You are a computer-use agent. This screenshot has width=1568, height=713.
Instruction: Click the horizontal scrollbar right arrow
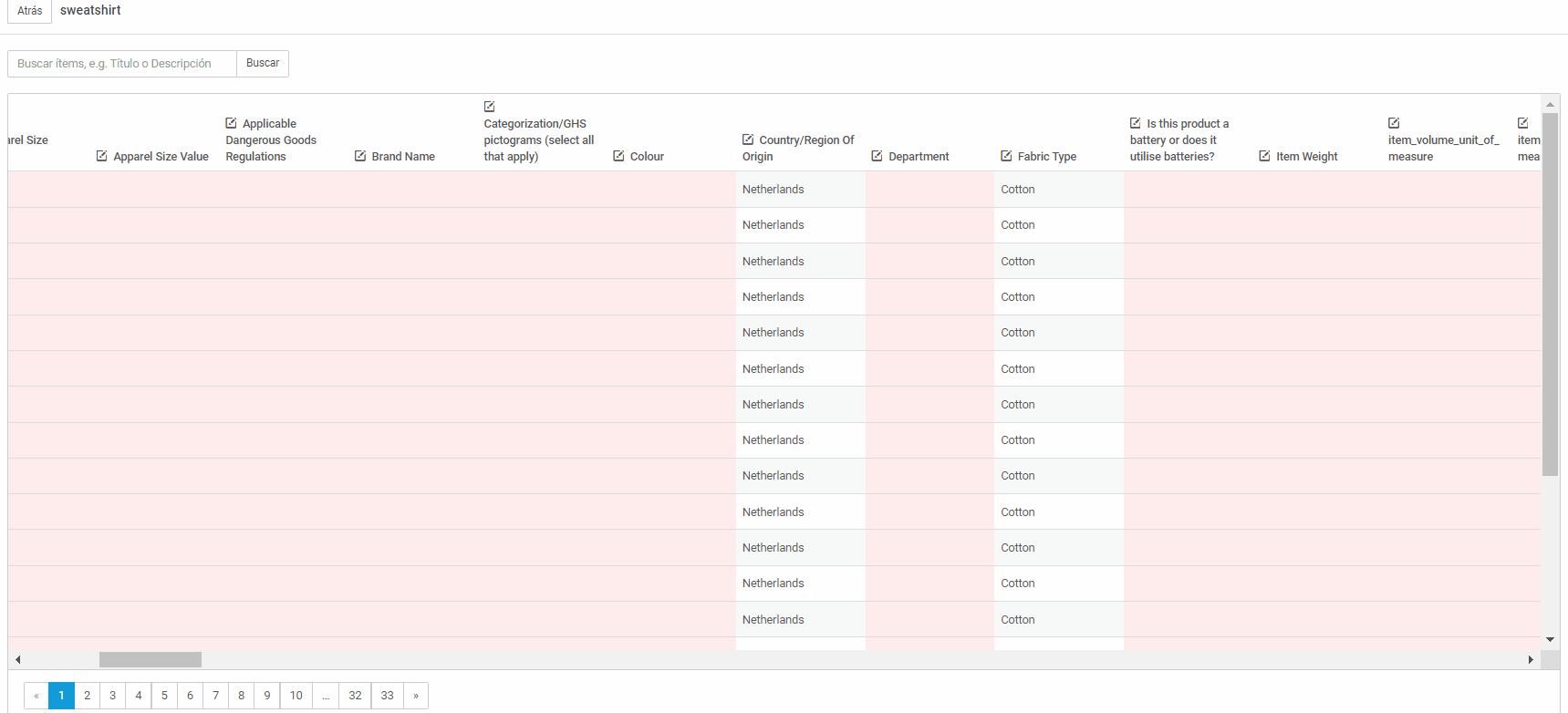coord(1531,659)
